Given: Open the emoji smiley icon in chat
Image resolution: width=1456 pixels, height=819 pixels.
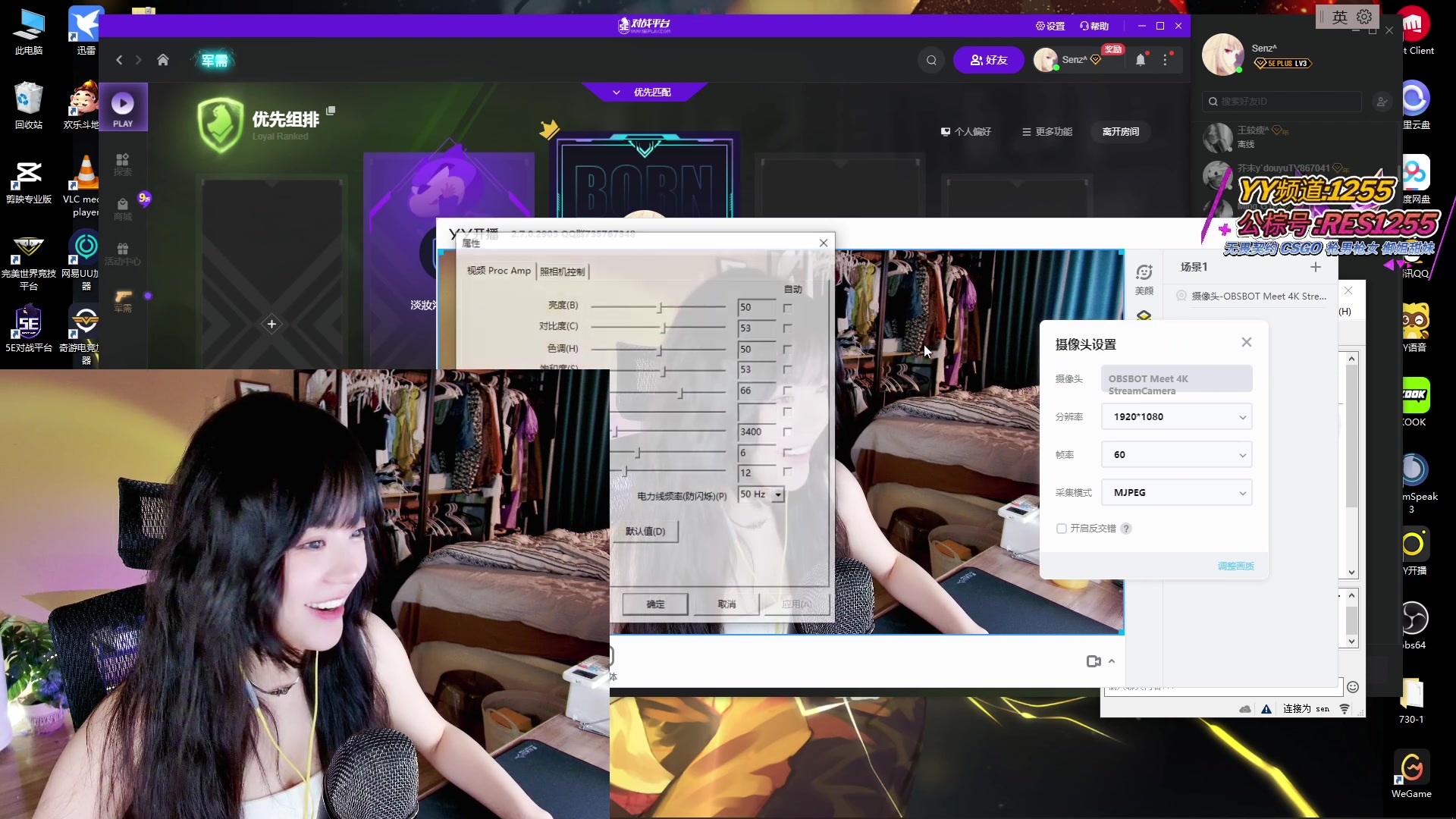Looking at the screenshot, I should [x=1353, y=687].
